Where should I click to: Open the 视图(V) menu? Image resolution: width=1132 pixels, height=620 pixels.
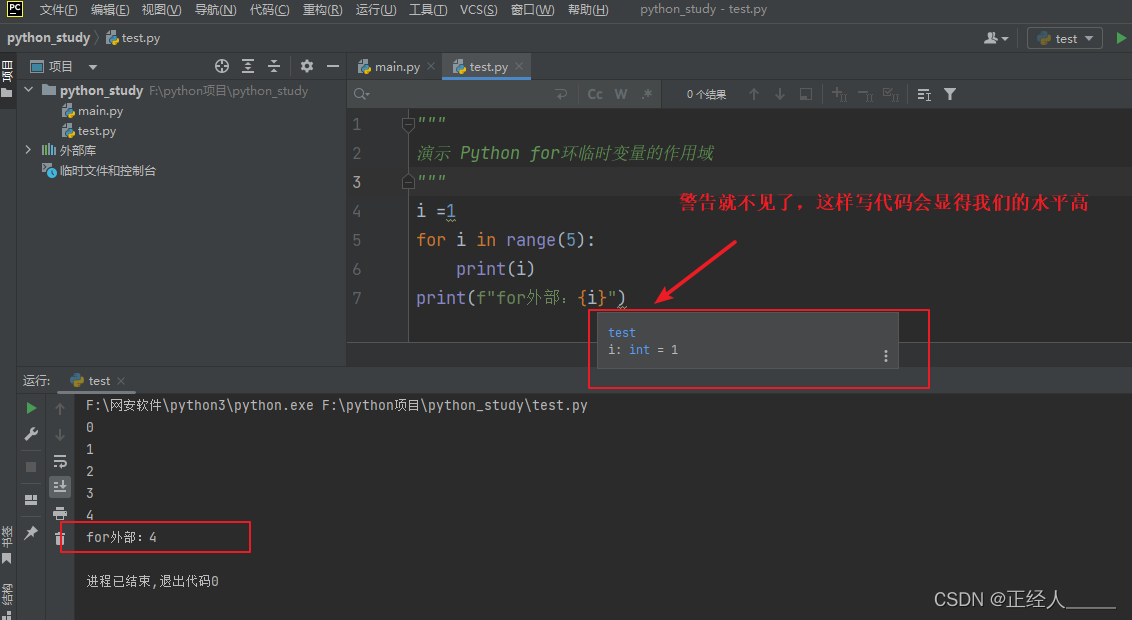tap(162, 10)
